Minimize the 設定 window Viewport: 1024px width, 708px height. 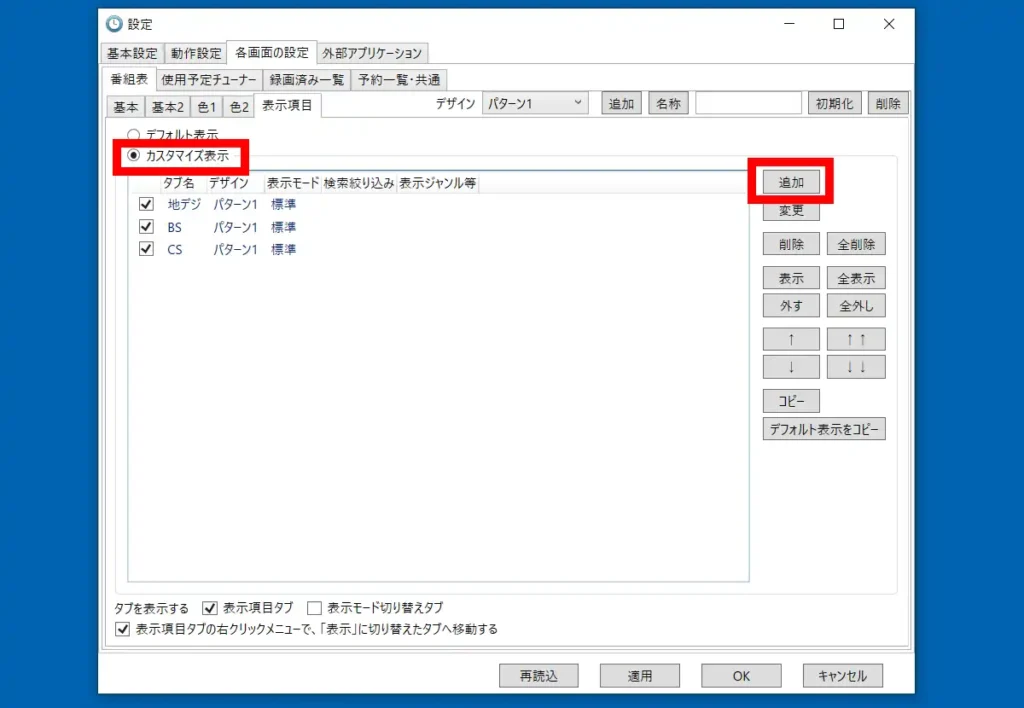790,24
